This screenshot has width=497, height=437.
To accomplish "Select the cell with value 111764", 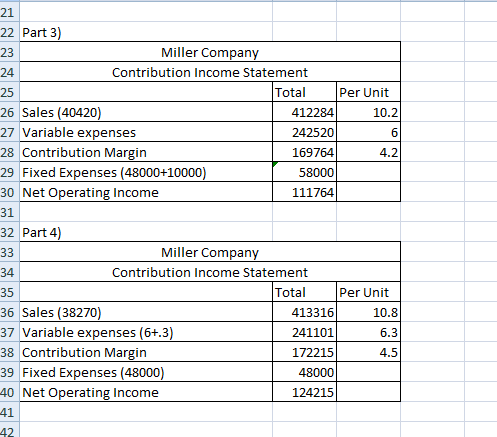I will tap(304, 192).
